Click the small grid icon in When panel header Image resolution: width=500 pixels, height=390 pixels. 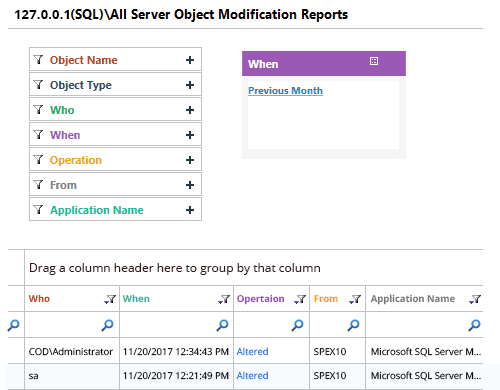pyautogui.click(x=374, y=61)
